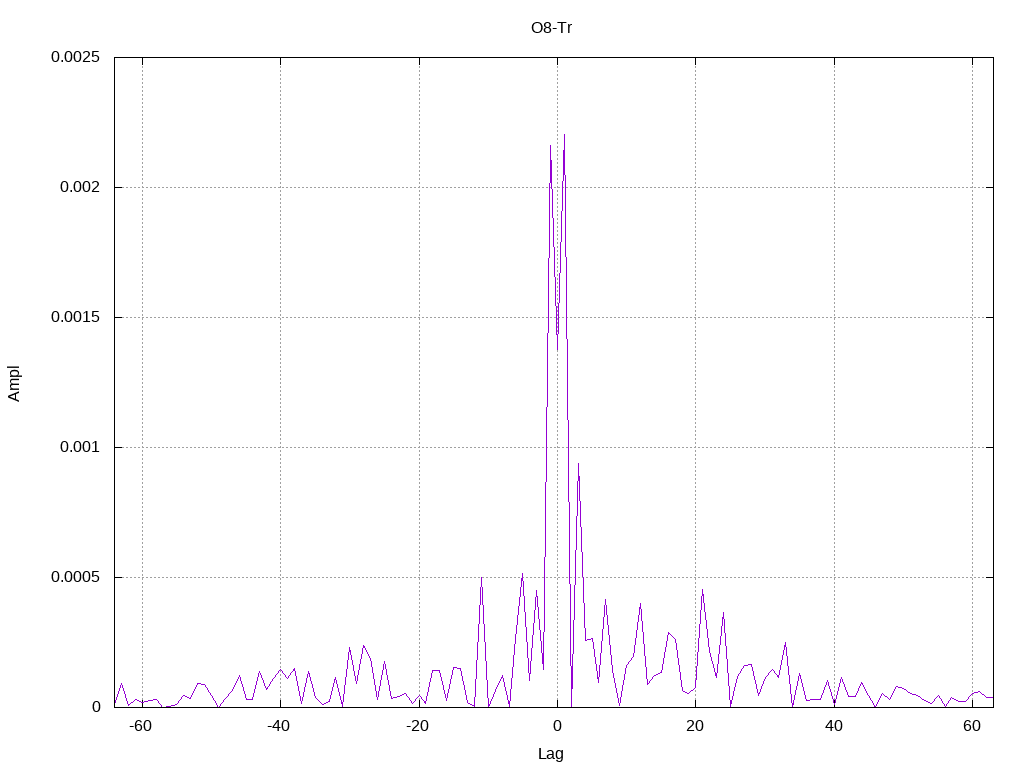Click the 0.0005 y-axis tick label
Viewport: 1024px width, 768px height.
pos(76,577)
